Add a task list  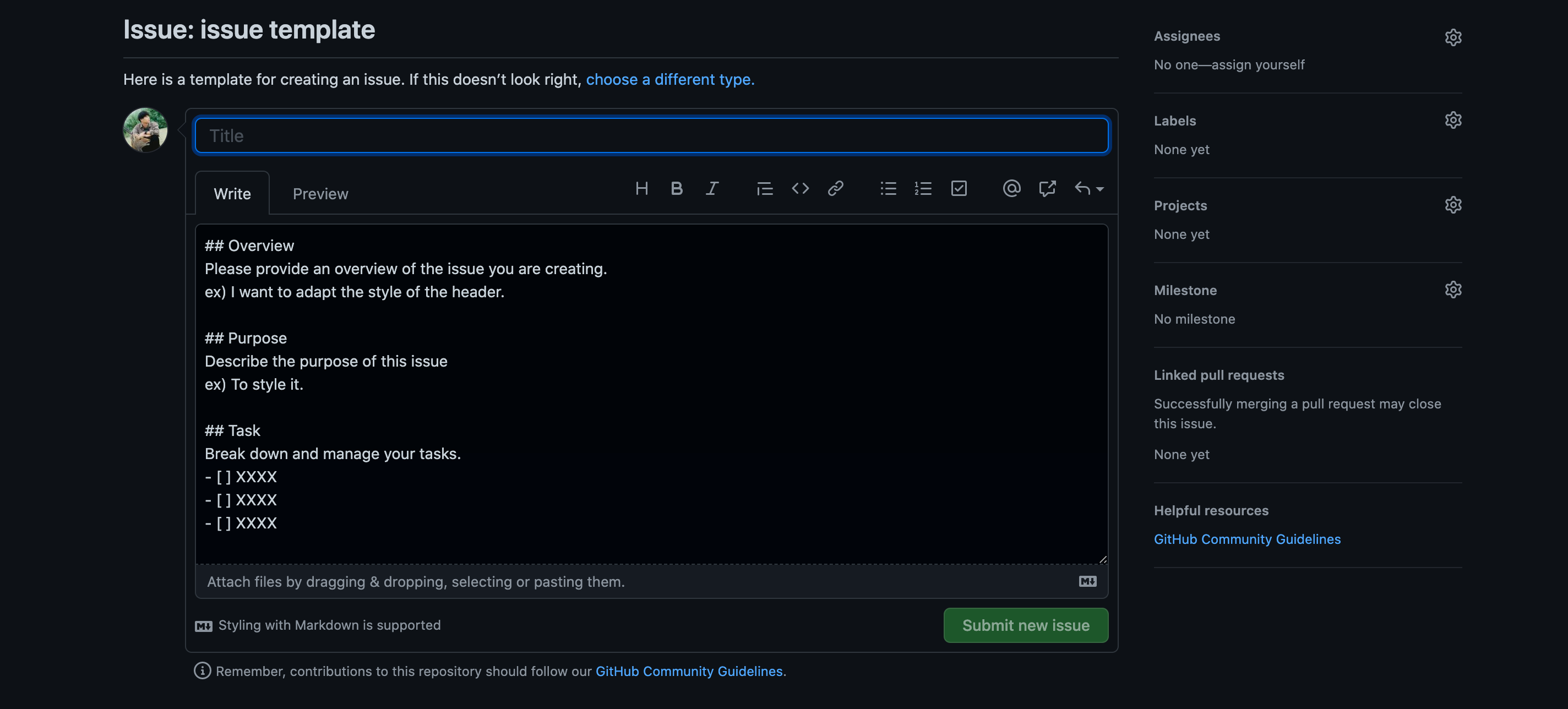(959, 189)
